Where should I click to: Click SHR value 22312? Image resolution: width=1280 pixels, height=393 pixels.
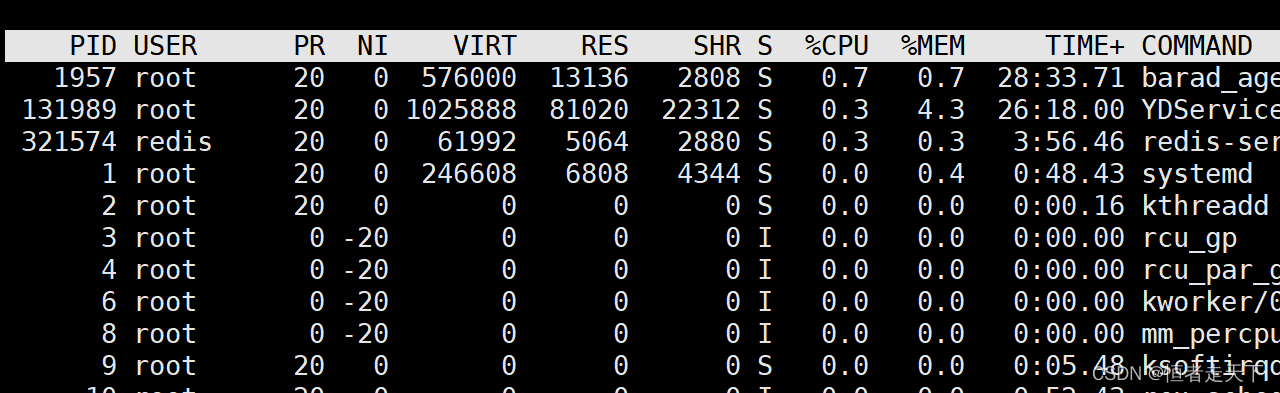[701, 110]
